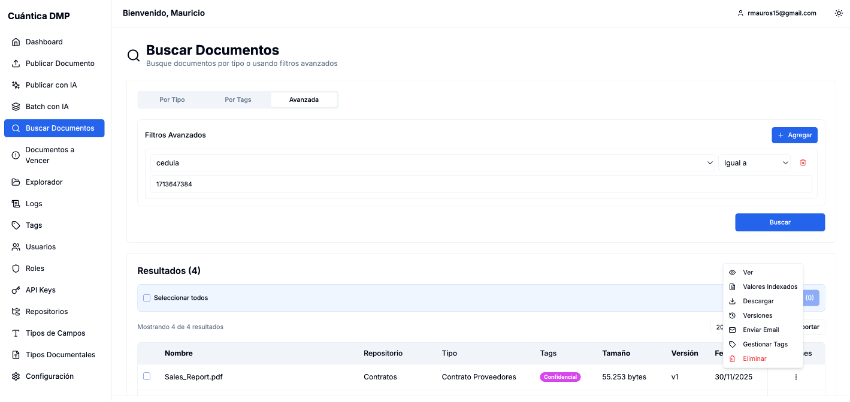Open Configuración settings in sidebar
Viewport: 850px width, 402px height.
click(x=49, y=376)
